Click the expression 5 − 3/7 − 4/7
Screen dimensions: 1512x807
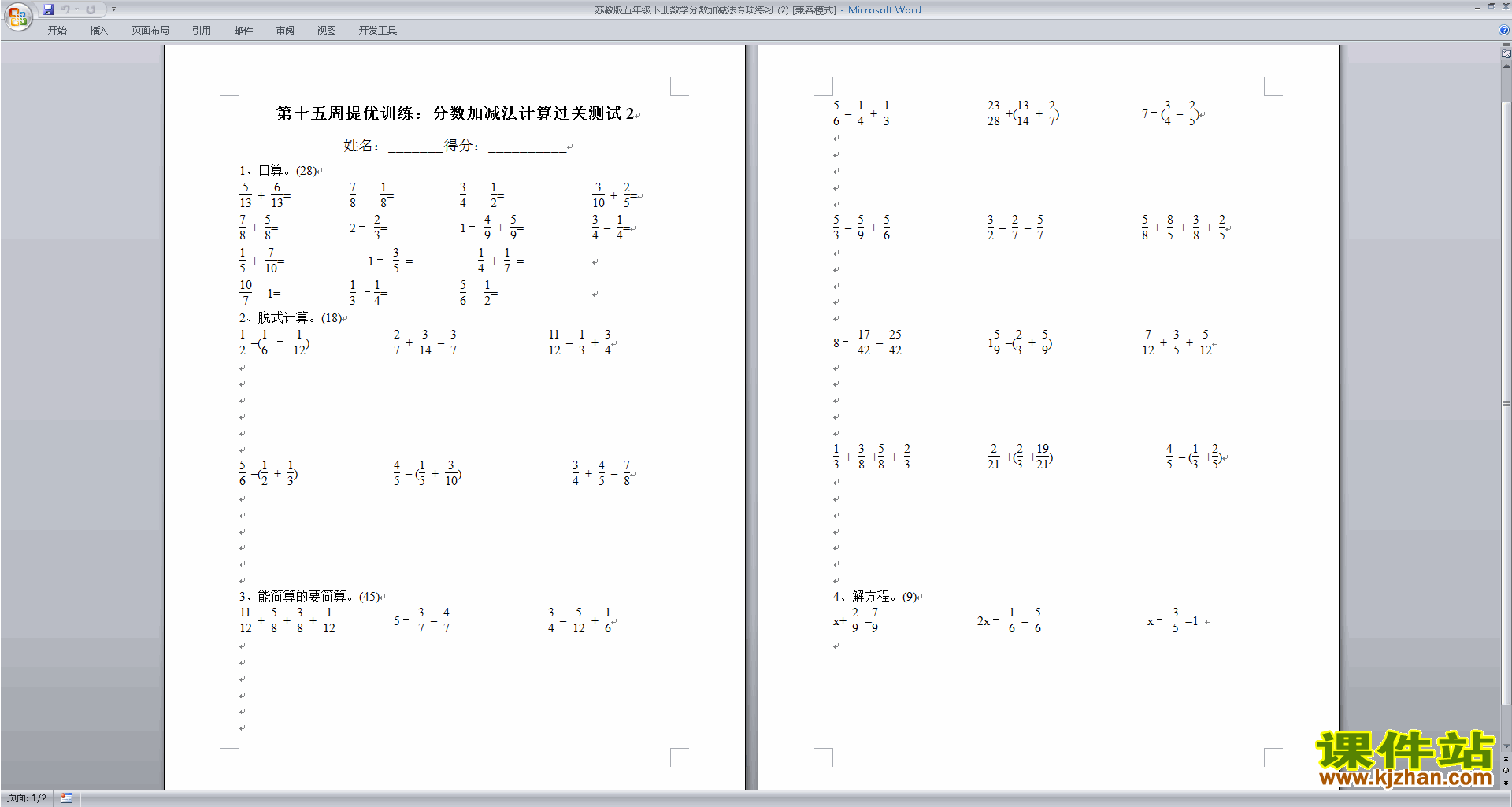pos(422,621)
